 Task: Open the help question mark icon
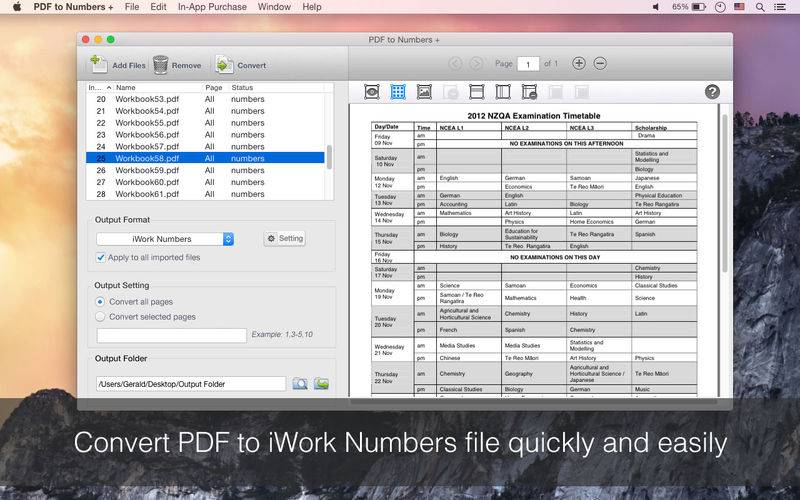point(712,92)
